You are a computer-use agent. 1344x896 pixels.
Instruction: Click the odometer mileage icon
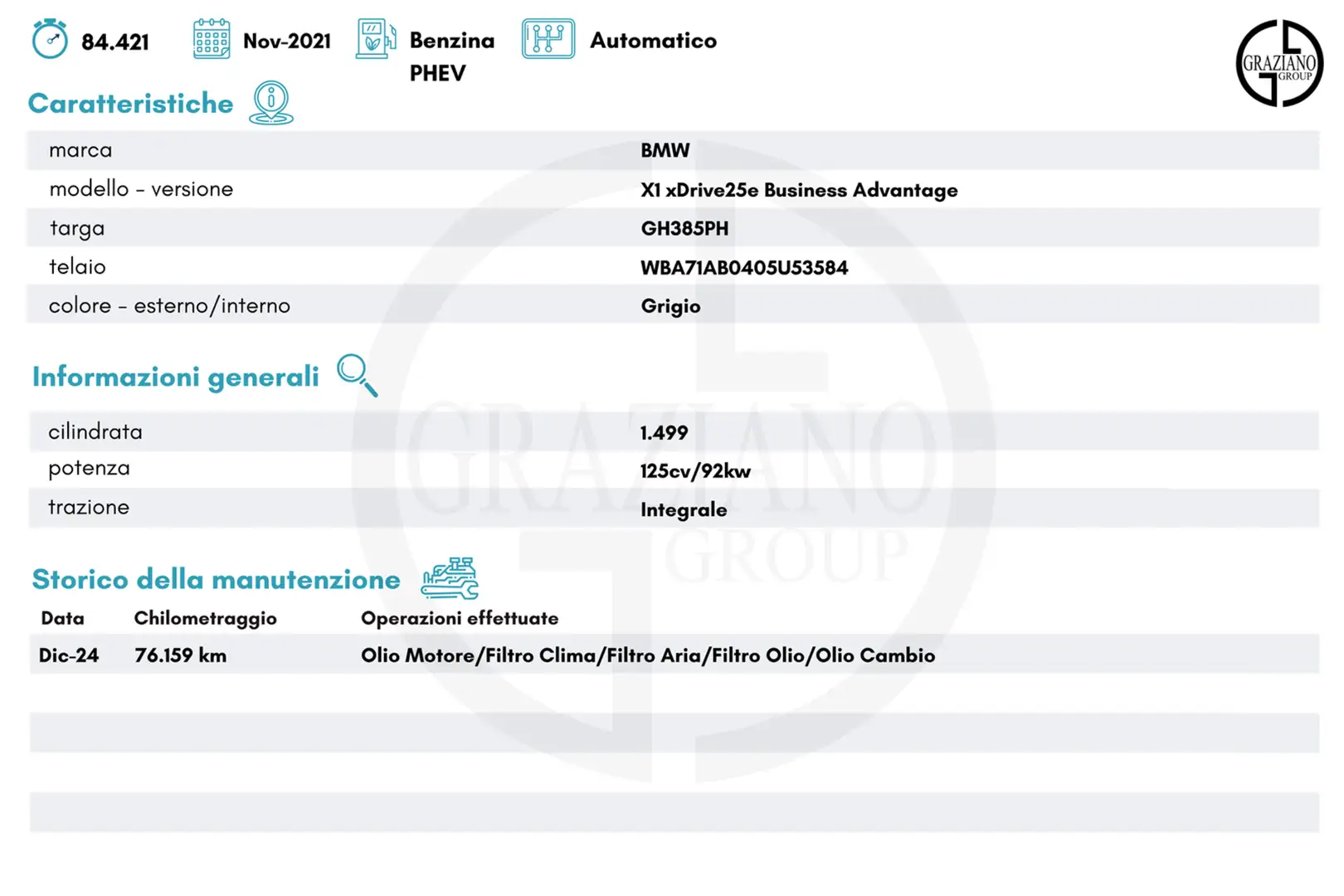pos(50,39)
